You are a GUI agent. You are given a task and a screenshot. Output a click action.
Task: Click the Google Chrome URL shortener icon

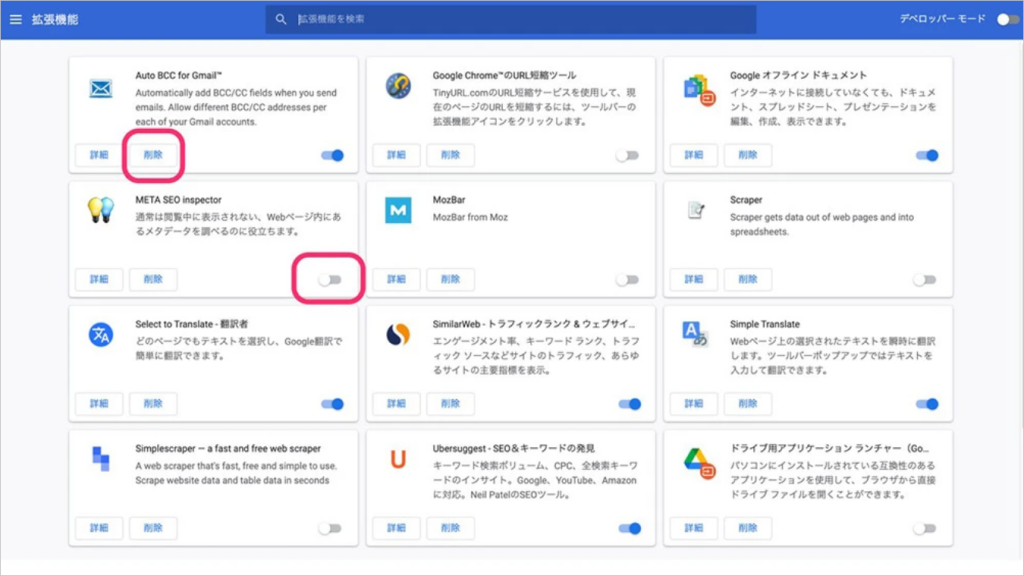tap(398, 86)
